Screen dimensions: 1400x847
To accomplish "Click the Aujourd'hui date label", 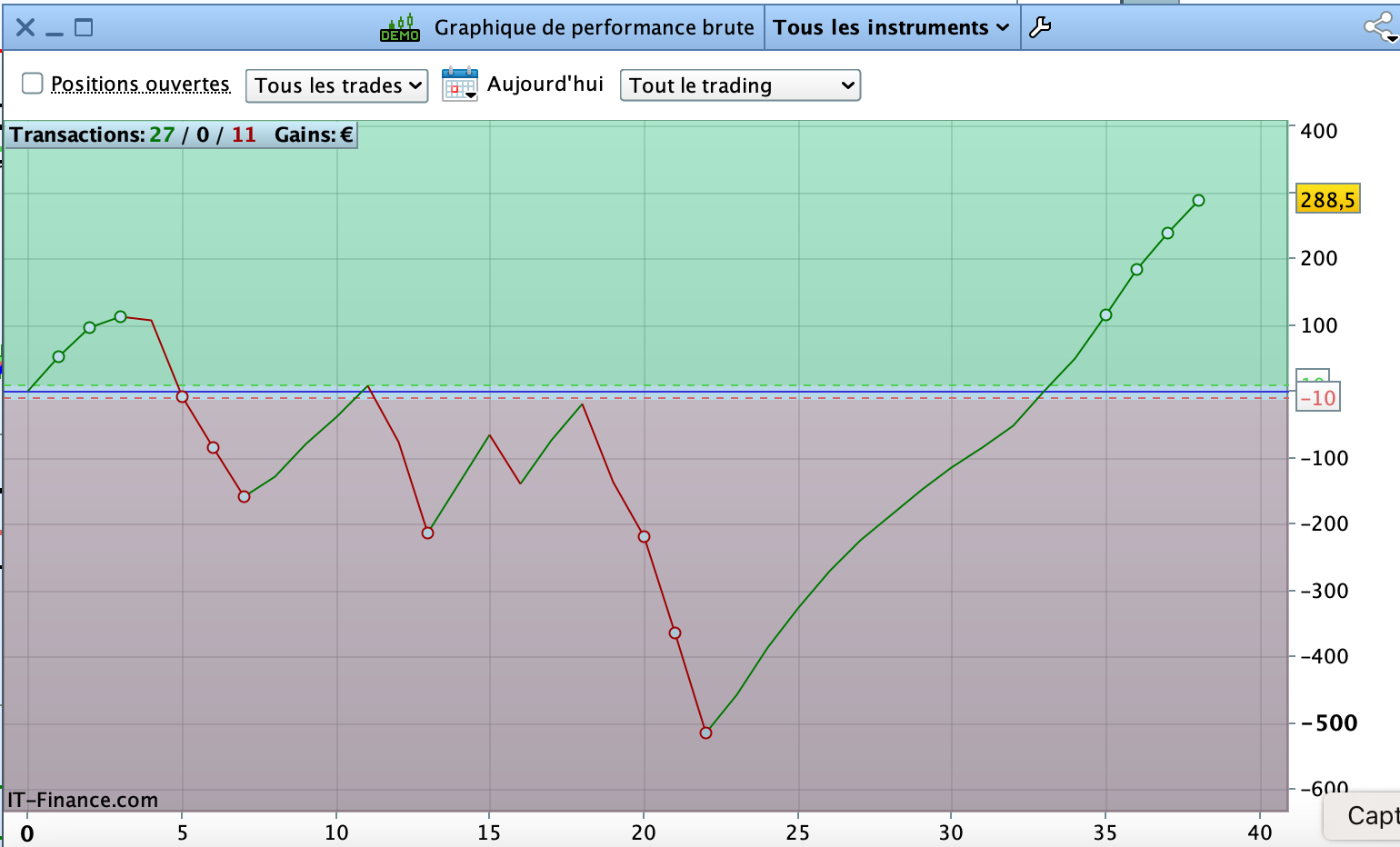I will [x=545, y=84].
